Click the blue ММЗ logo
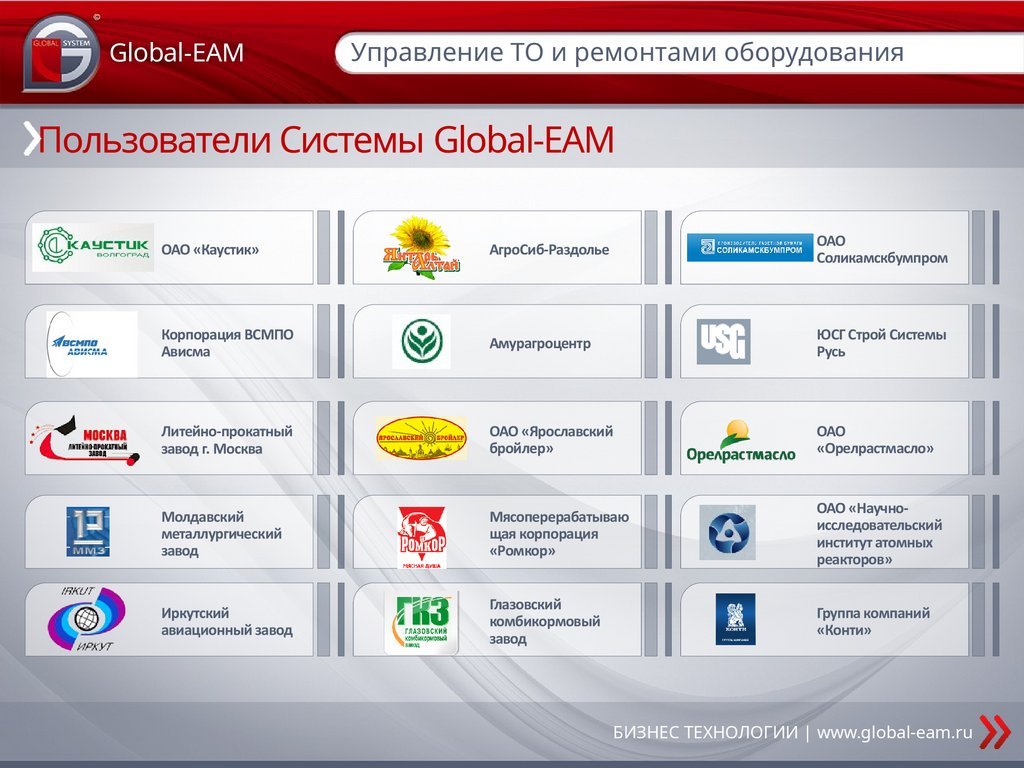 pos(88,532)
